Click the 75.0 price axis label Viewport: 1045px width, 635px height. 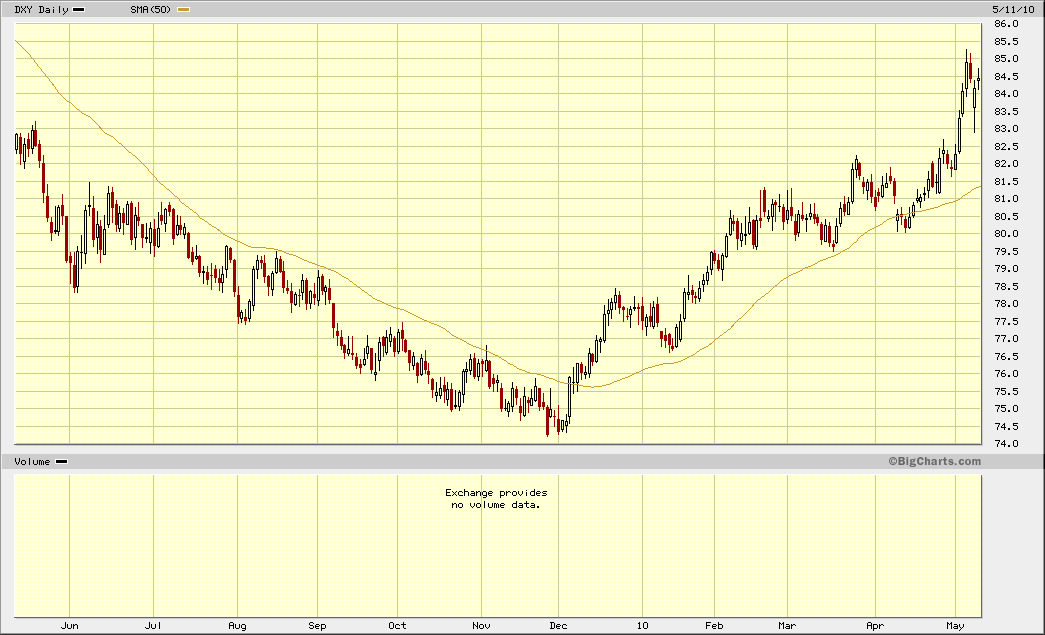coord(1006,408)
